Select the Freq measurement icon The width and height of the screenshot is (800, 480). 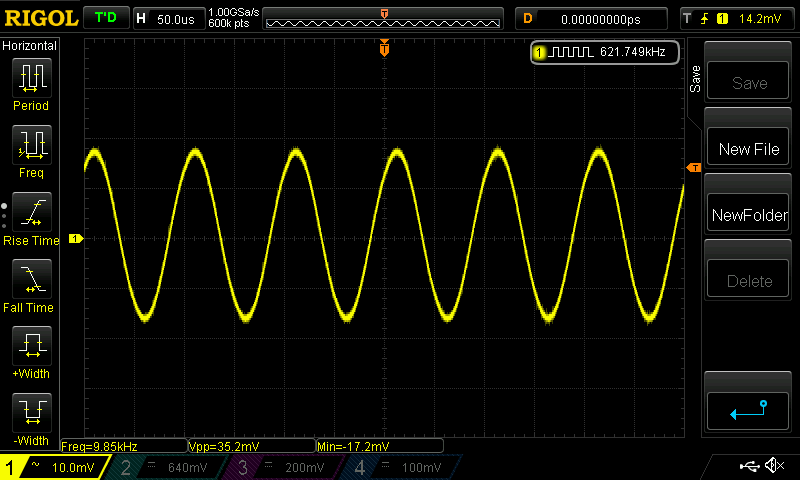pos(32,145)
